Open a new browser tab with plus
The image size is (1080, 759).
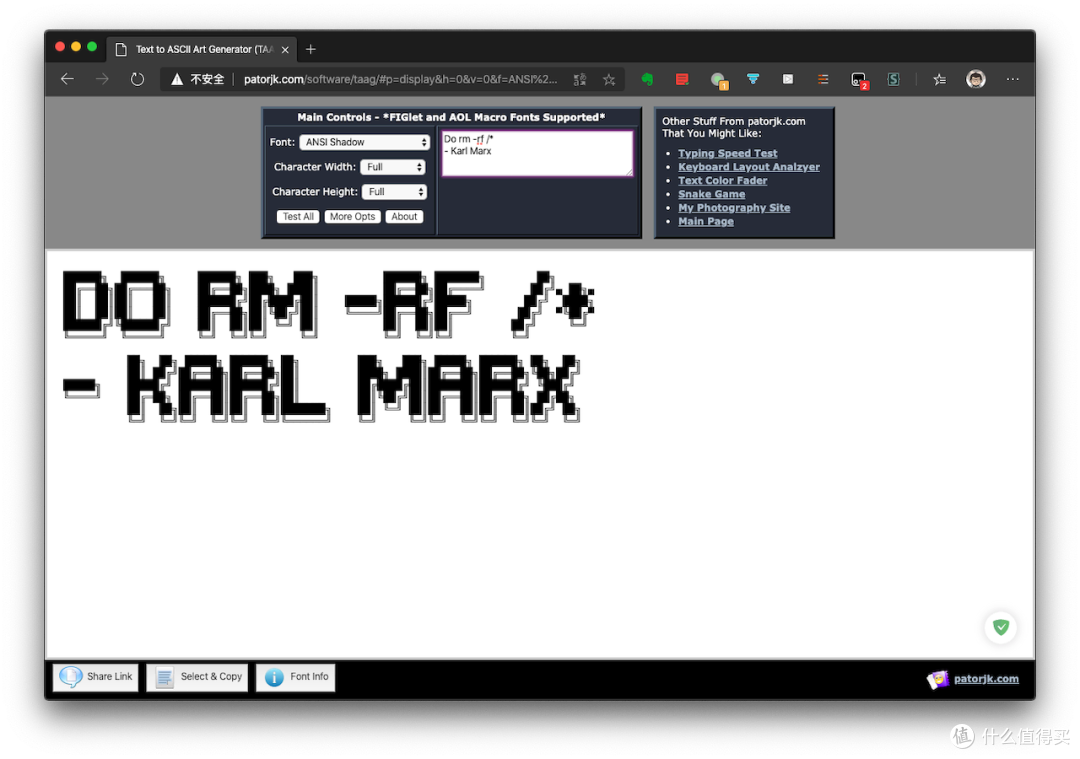(311, 49)
